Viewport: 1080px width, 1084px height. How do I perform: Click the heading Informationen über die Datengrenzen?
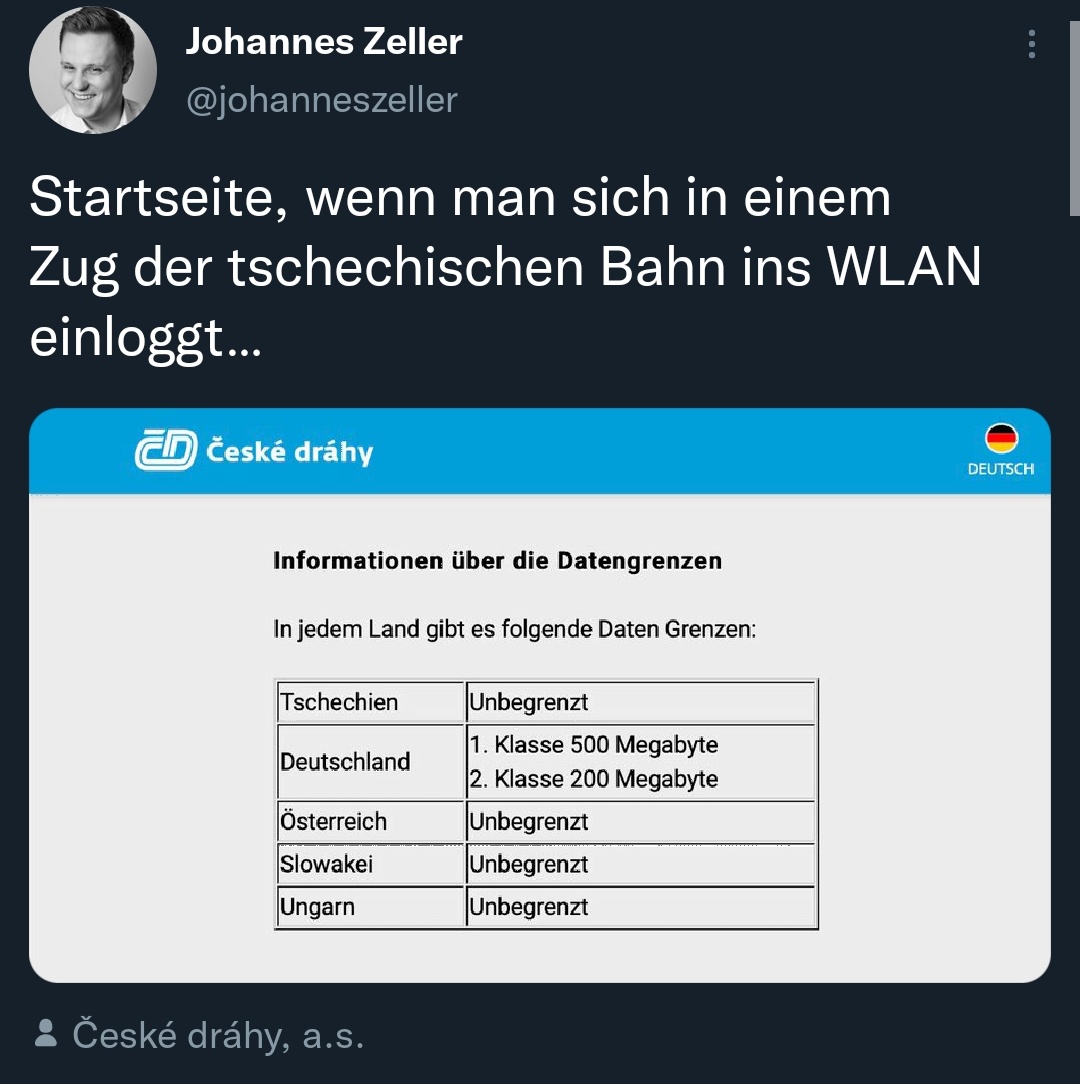[497, 561]
